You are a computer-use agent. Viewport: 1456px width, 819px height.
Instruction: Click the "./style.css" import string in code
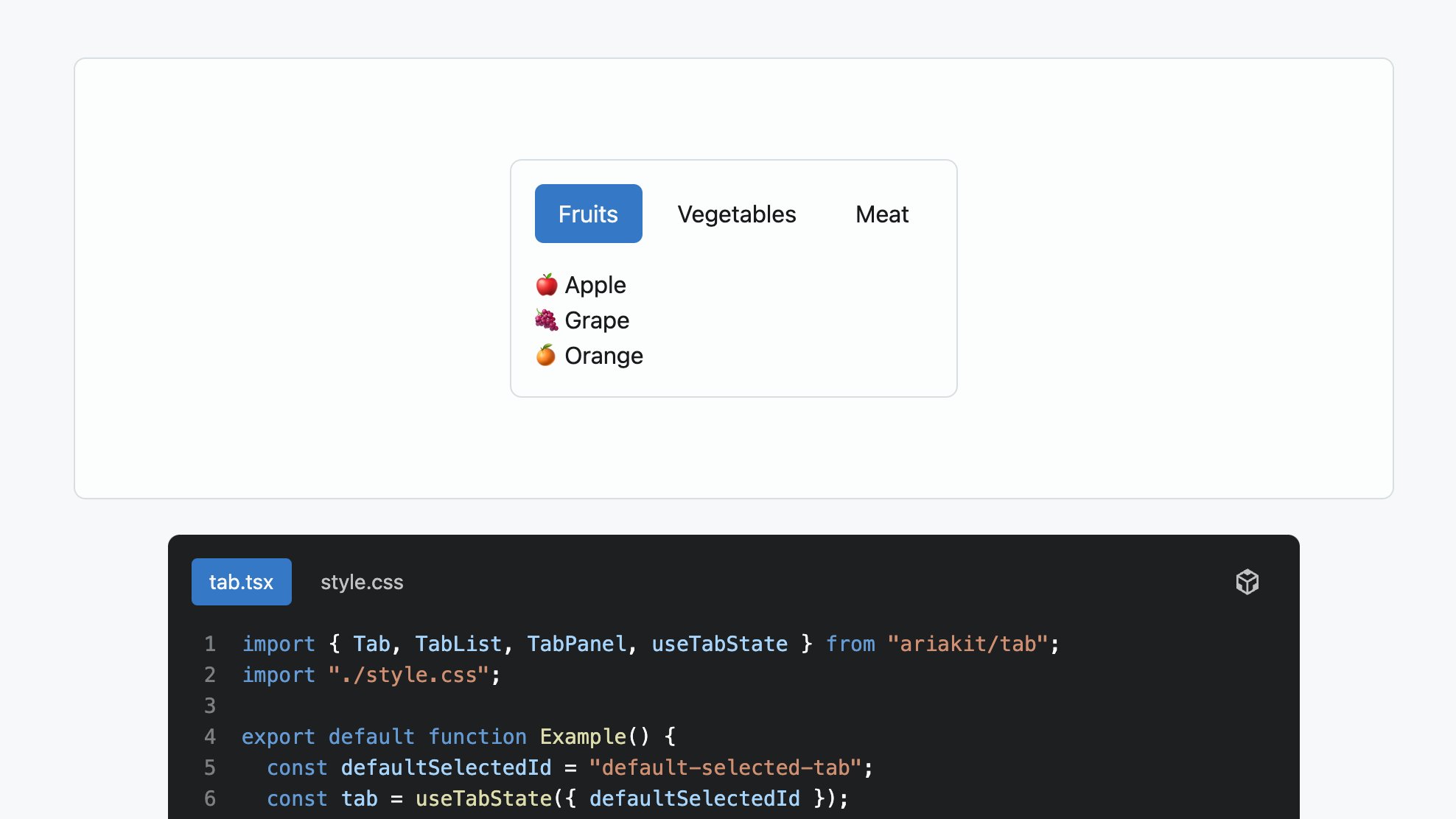pos(409,675)
